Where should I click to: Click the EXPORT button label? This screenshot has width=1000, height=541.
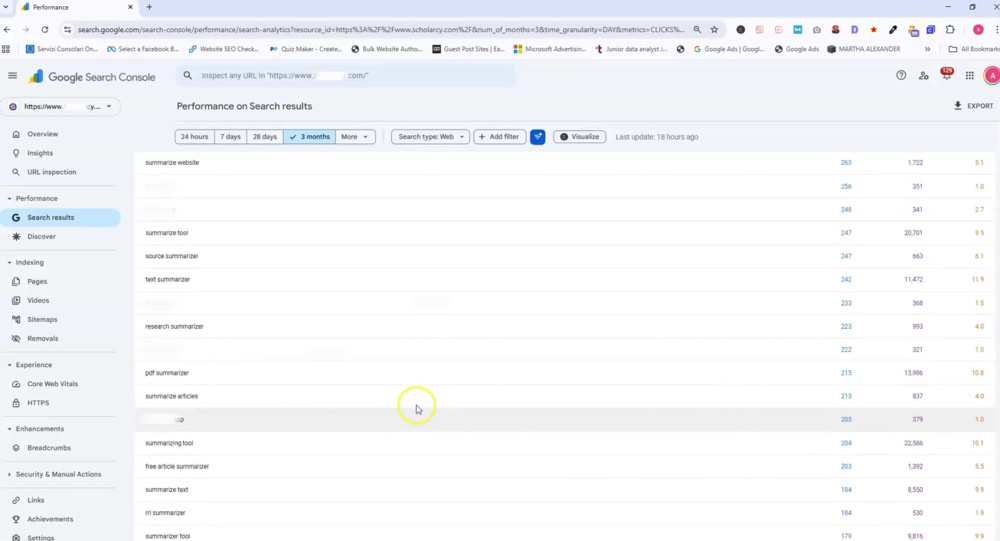coord(980,106)
